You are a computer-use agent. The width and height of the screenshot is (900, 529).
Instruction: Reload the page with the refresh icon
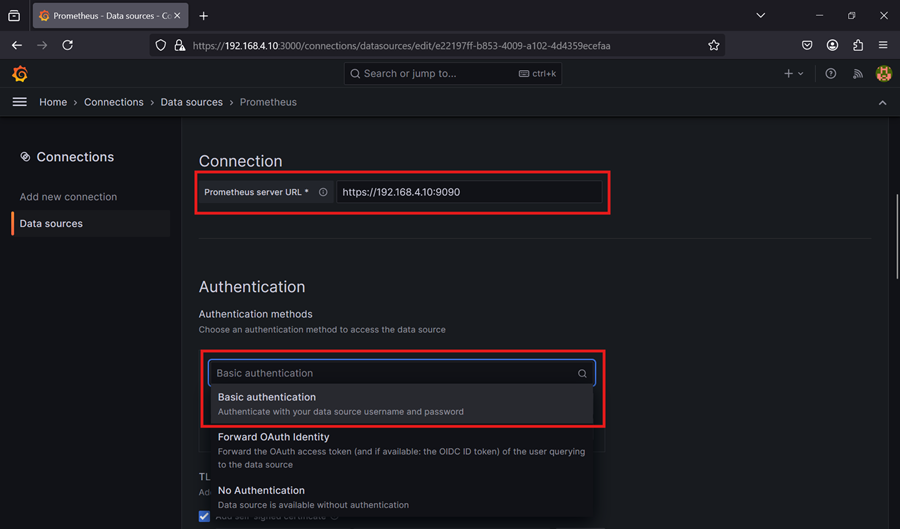click(68, 45)
